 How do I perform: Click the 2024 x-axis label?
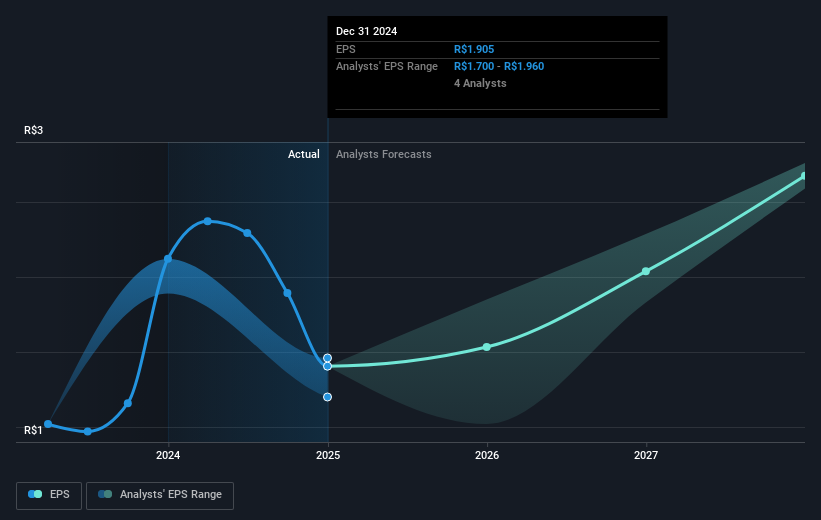coord(168,455)
